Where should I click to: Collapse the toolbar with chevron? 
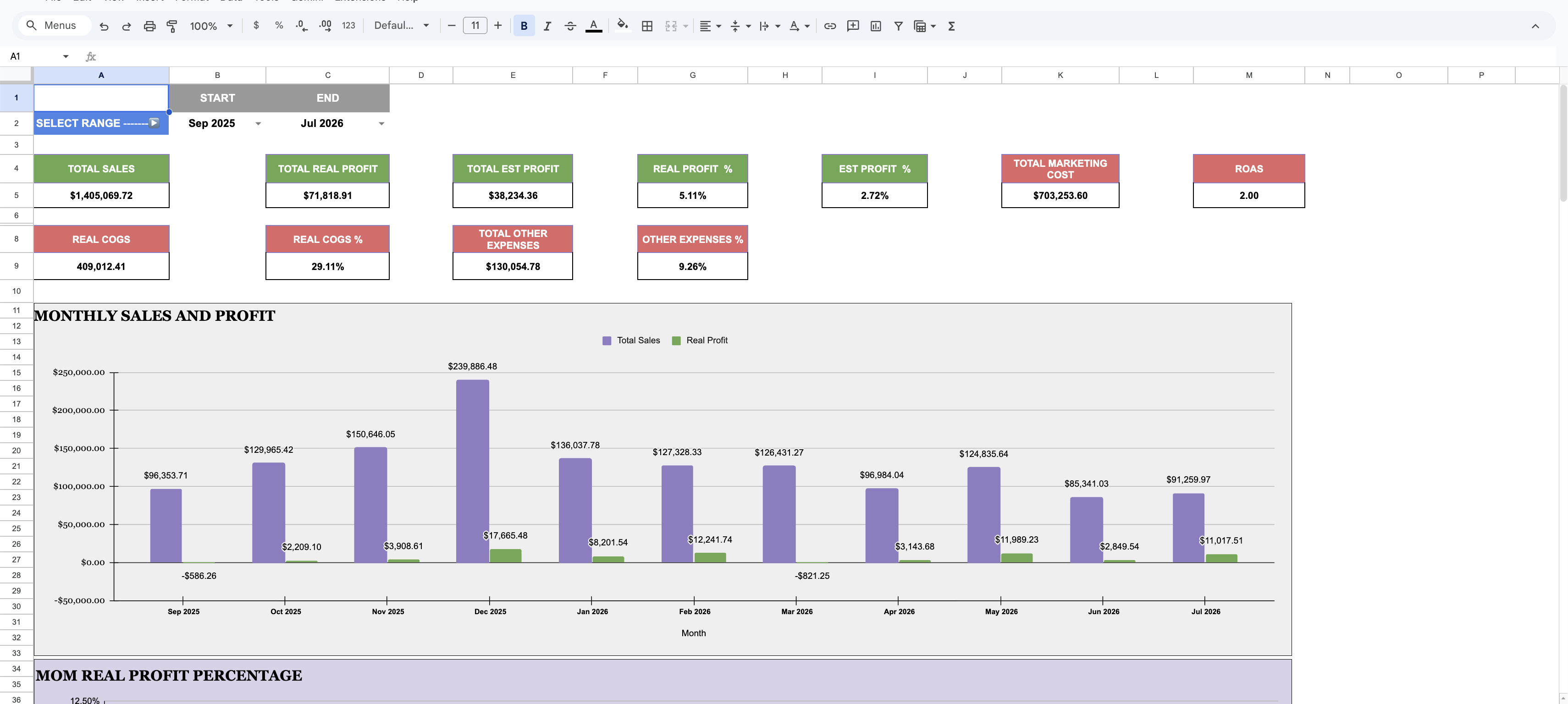1535,26
